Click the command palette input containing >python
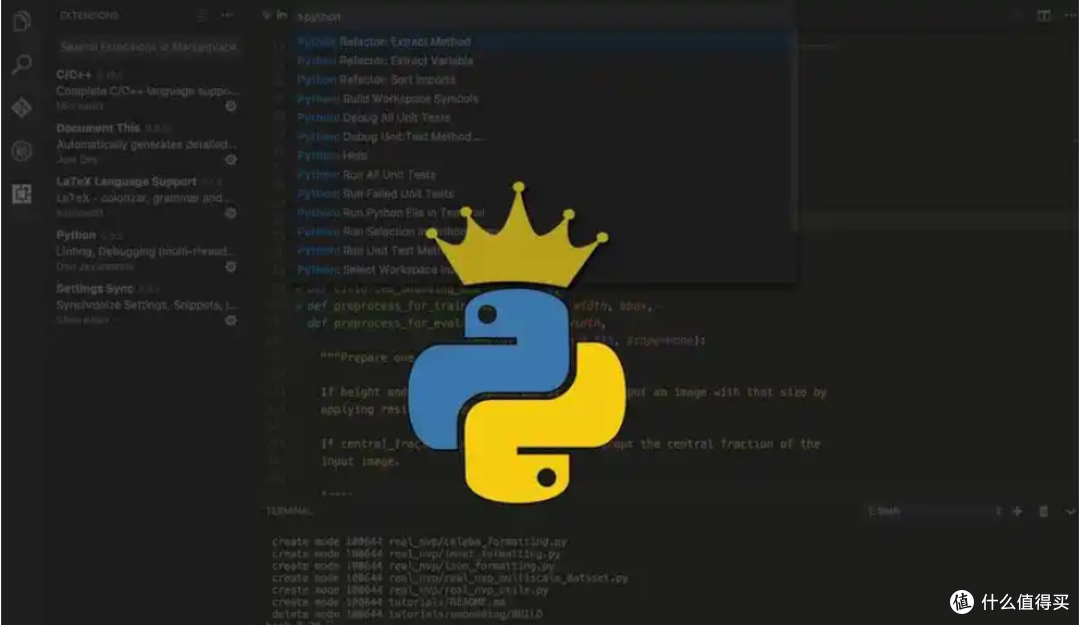 (x=543, y=17)
